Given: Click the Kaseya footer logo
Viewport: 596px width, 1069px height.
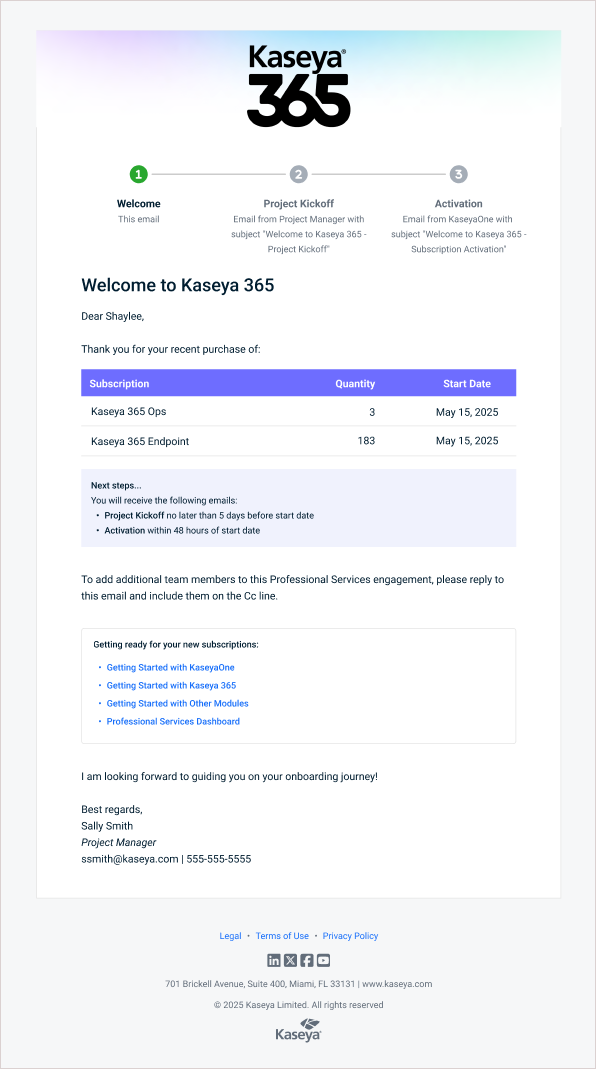Looking at the screenshot, I should (299, 1030).
